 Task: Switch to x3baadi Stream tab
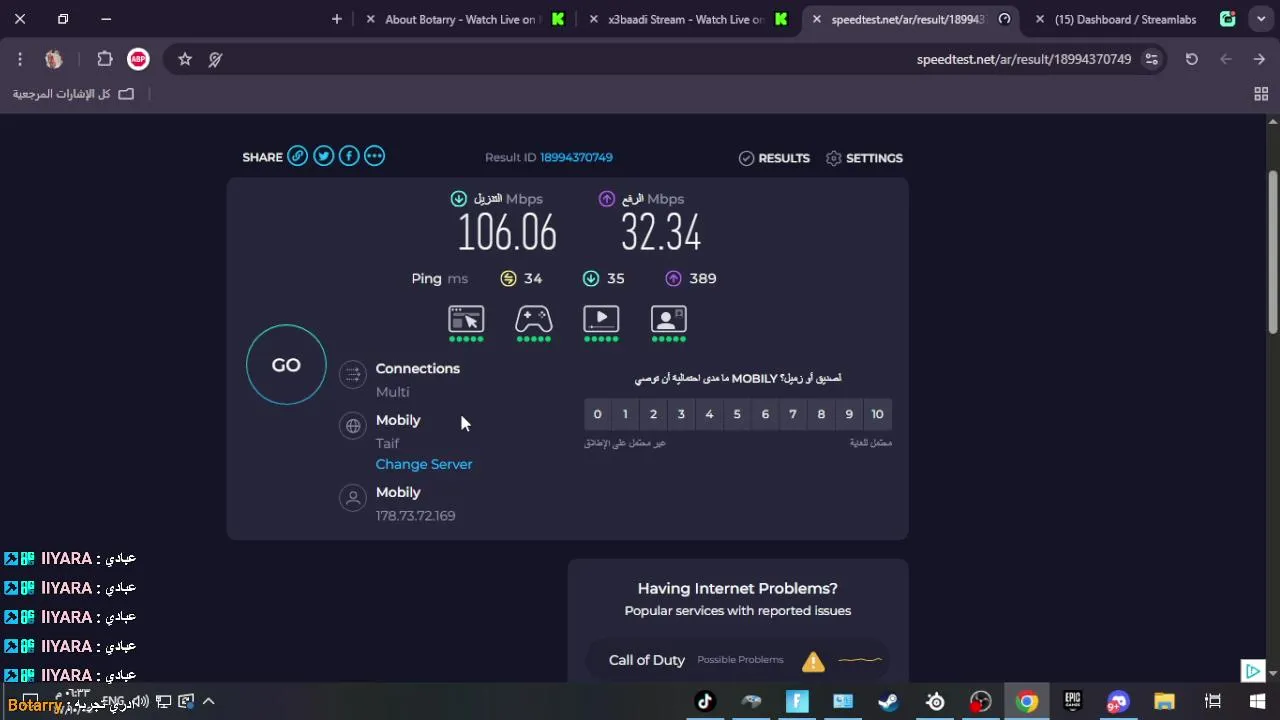click(688, 19)
